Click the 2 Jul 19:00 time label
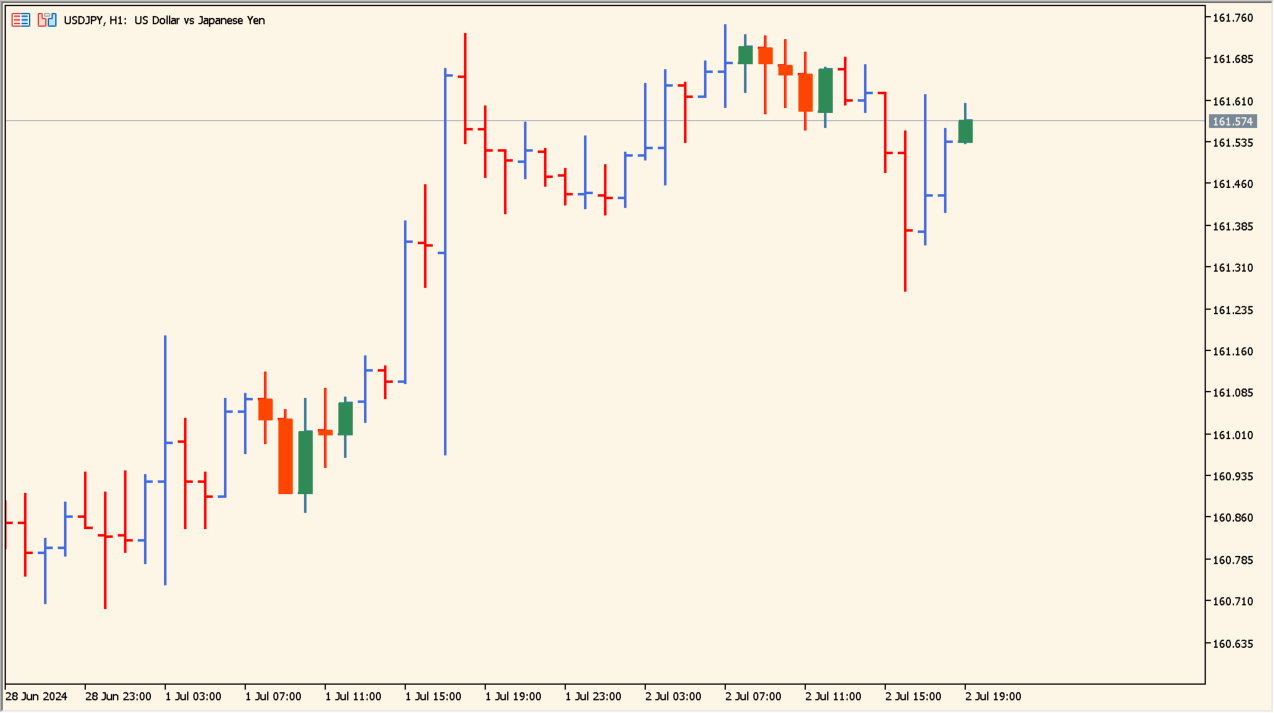The image size is (1274, 713). coord(993,697)
